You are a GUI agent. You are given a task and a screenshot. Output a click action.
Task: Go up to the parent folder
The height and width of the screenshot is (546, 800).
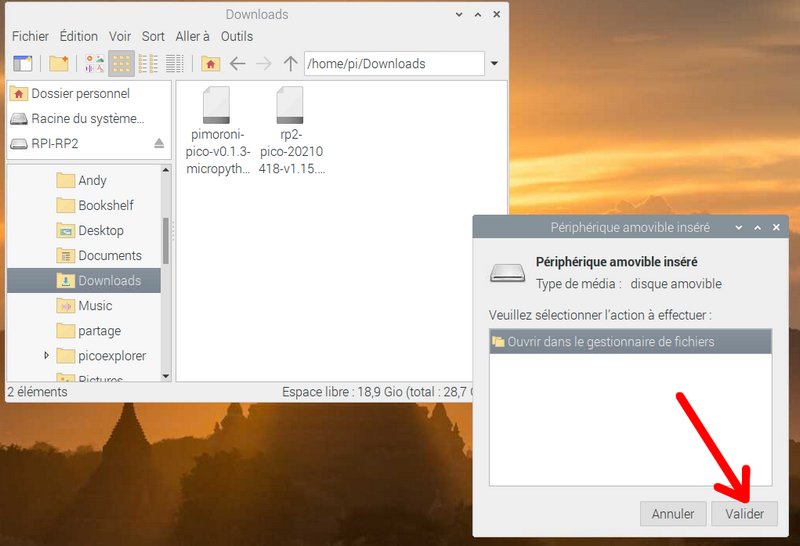click(x=290, y=64)
